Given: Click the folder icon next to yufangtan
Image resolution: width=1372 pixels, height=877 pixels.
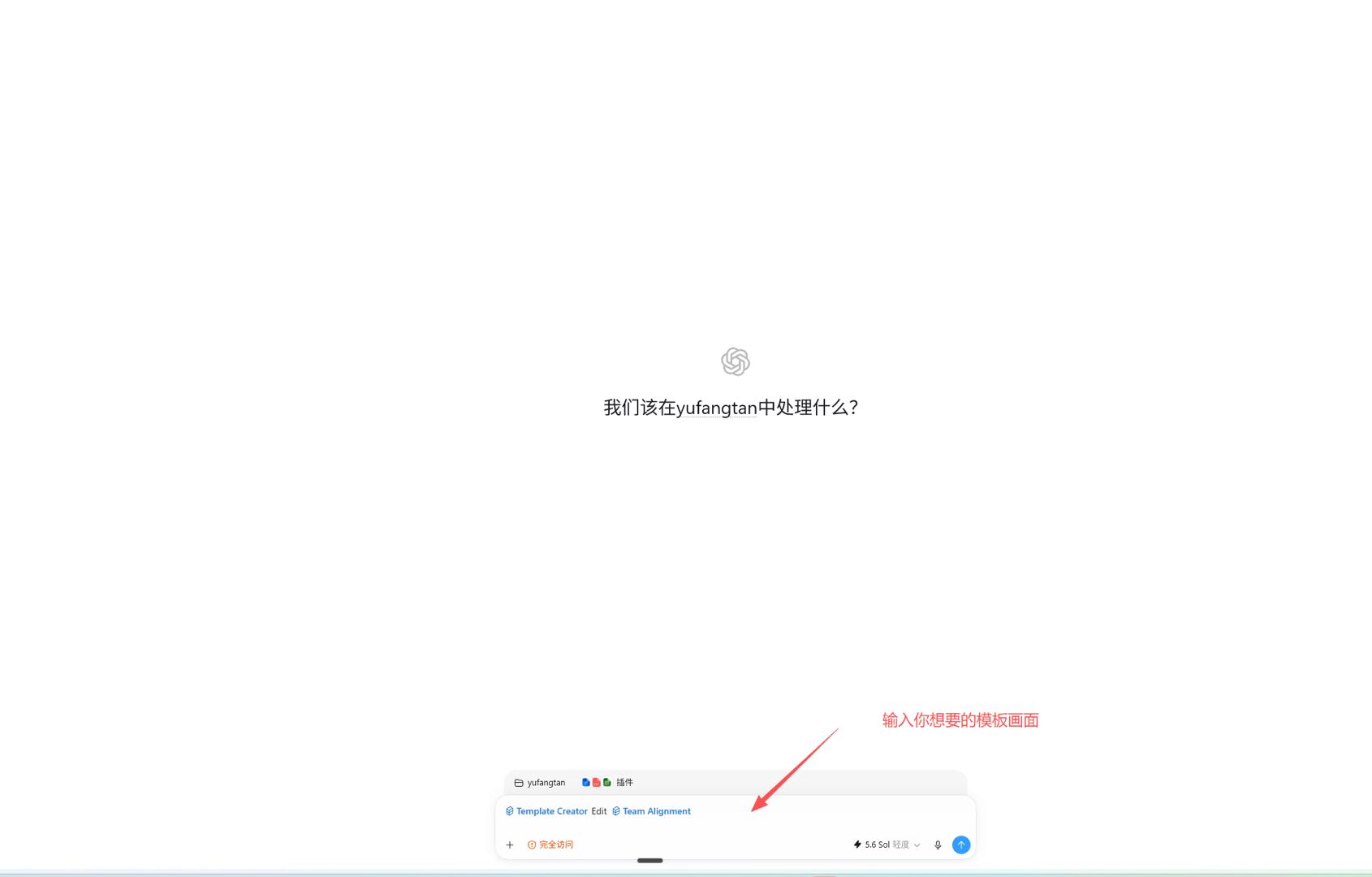Looking at the screenshot, I should [x=519, y=783].
